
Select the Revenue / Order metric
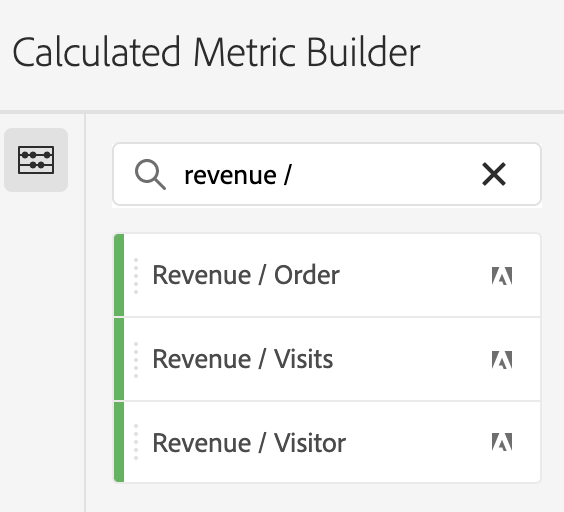pyautogui.click(x=327, y=275)
